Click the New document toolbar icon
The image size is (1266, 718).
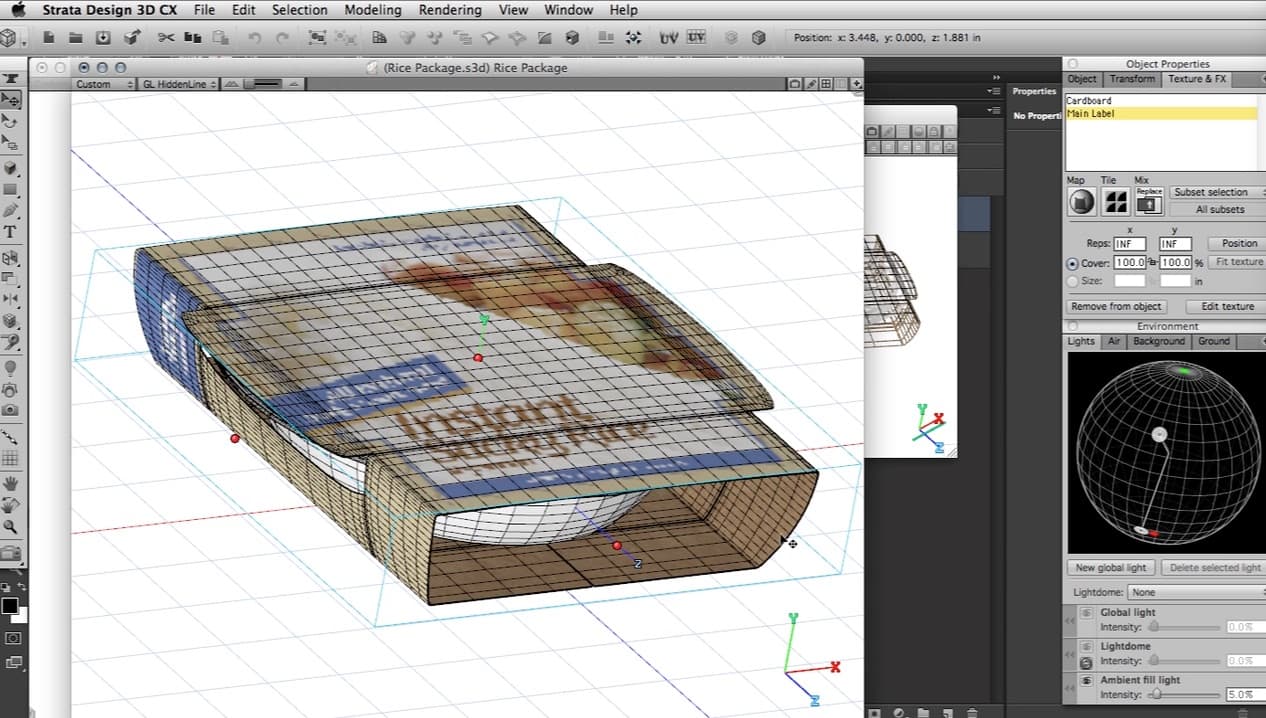(x=49, y=38)
